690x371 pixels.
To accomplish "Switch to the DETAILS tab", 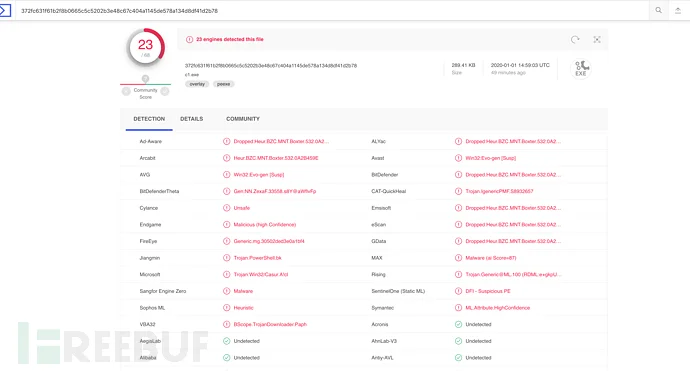I will point(191,119).
